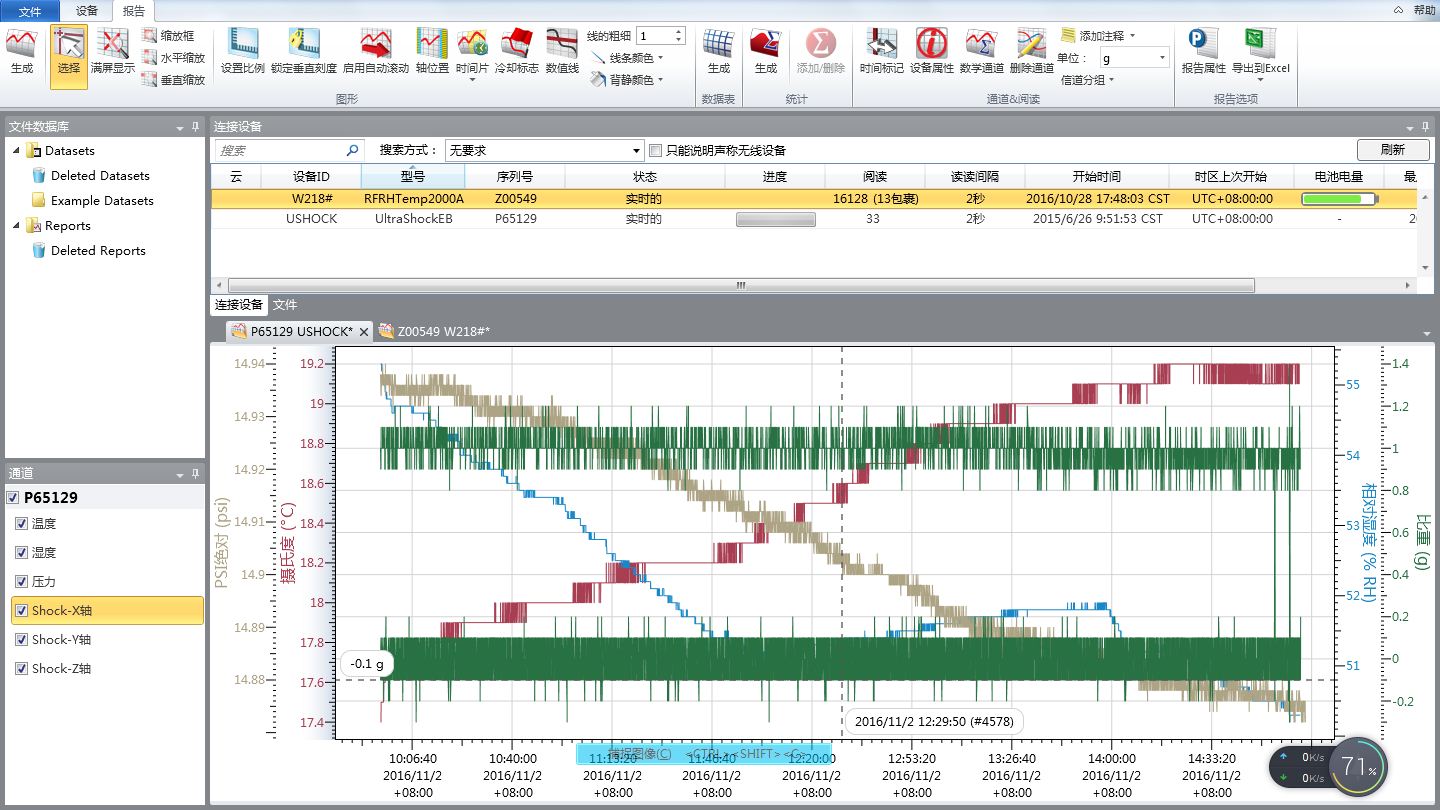Open 设备属性 device properties icon
1440x810 pixels.
coord(932,45)
